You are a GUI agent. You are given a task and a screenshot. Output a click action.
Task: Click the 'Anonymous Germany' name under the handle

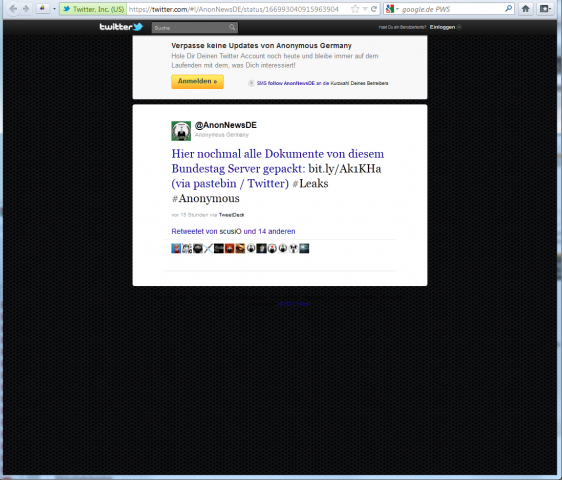coord(222,135)
